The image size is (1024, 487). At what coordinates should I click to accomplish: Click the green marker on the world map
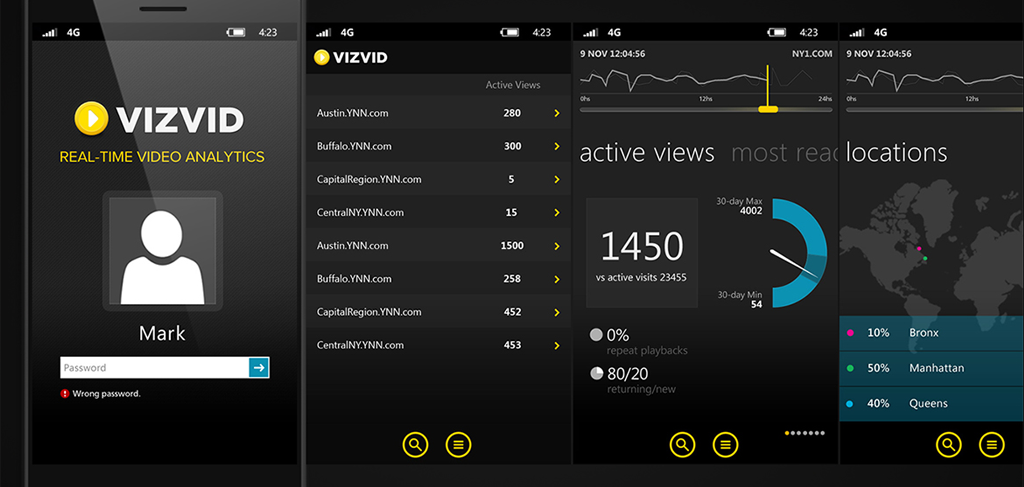click(925, 259)
